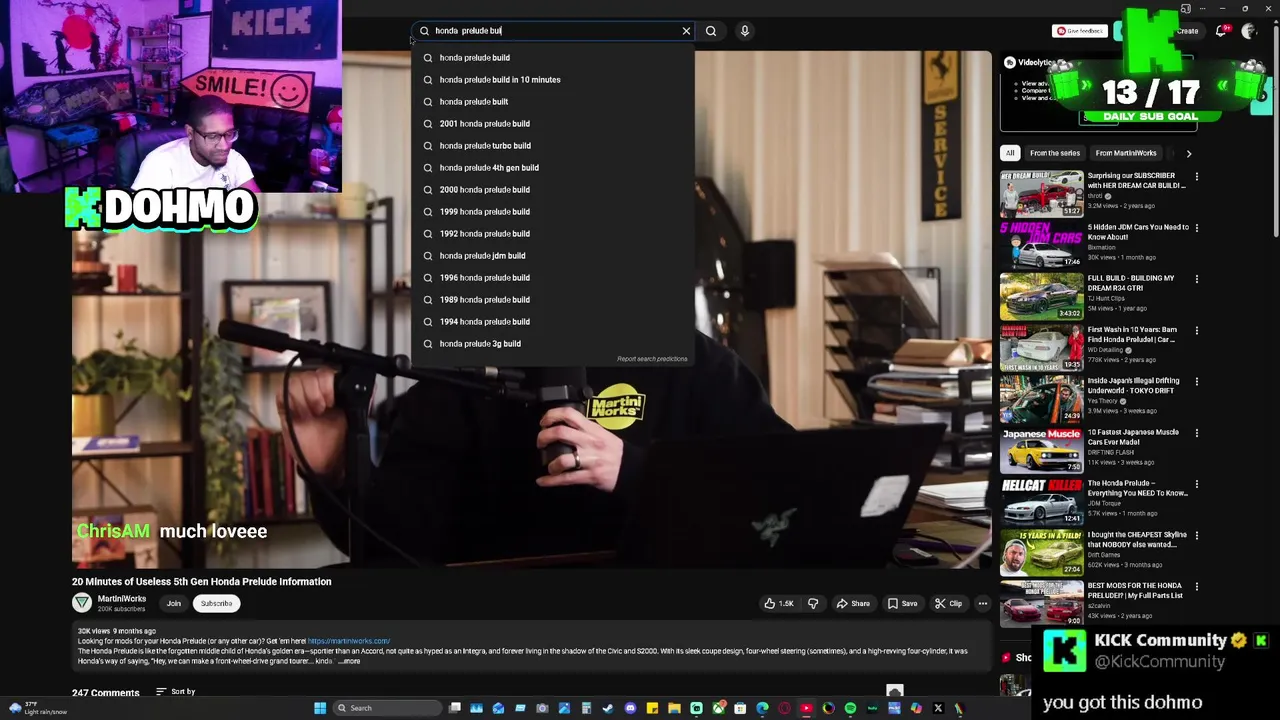The height and width of the screenshot is (720, 1280).
Task: Open '5 Hidden JDM Cars' video thumbnail
Action: click(x=1041, y=245)
